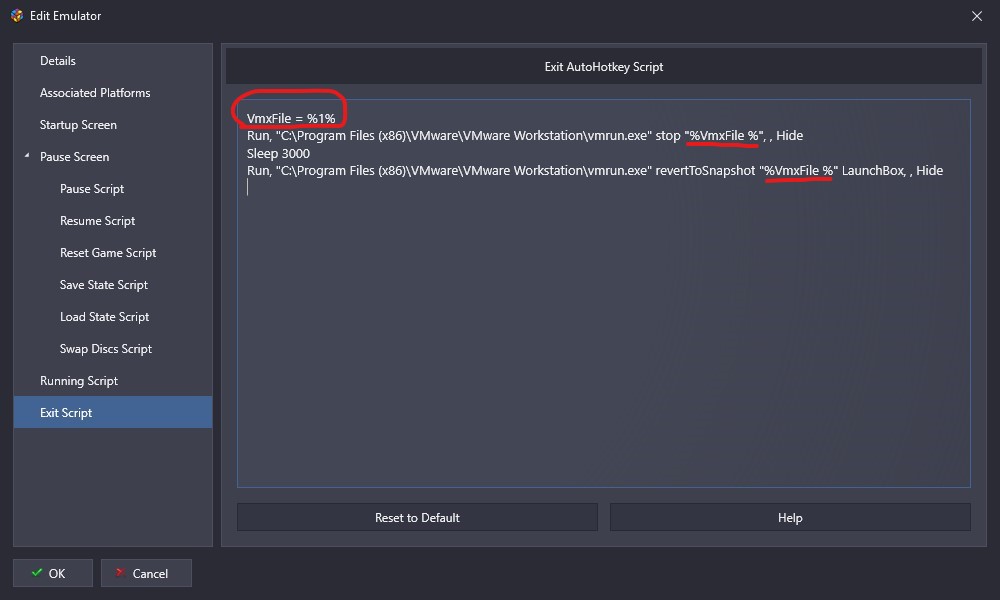Click Reset to Default button
1000x600 pixels.
pos(417,518)
